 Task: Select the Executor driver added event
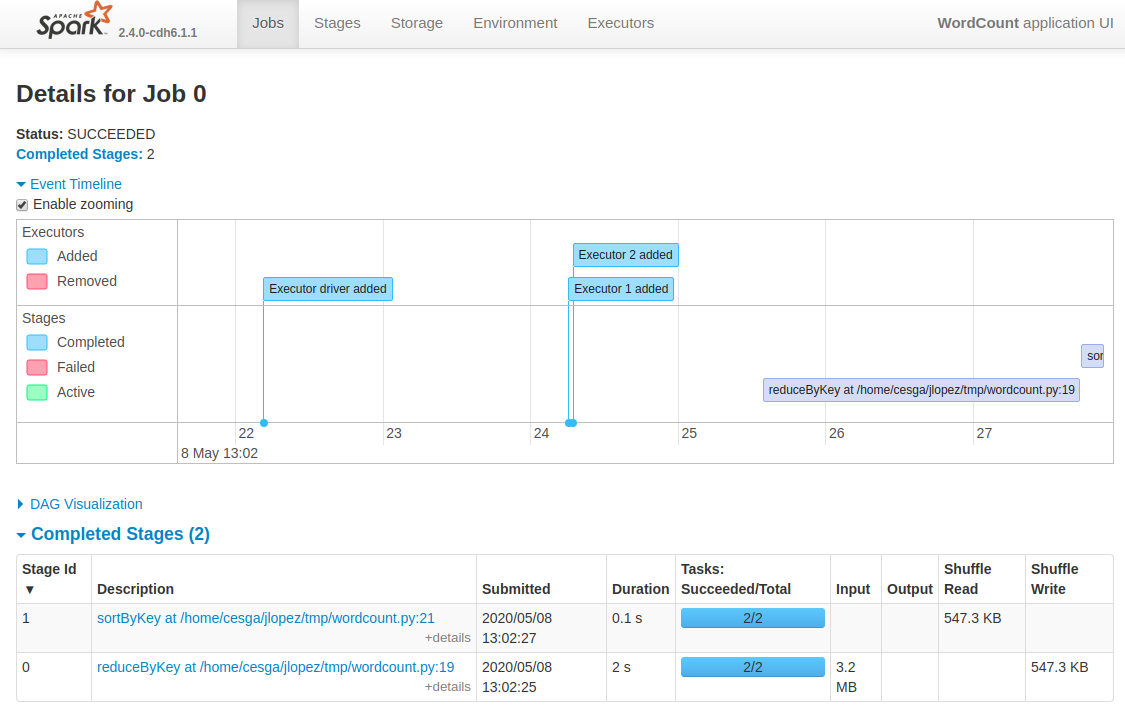coord(328,289)
